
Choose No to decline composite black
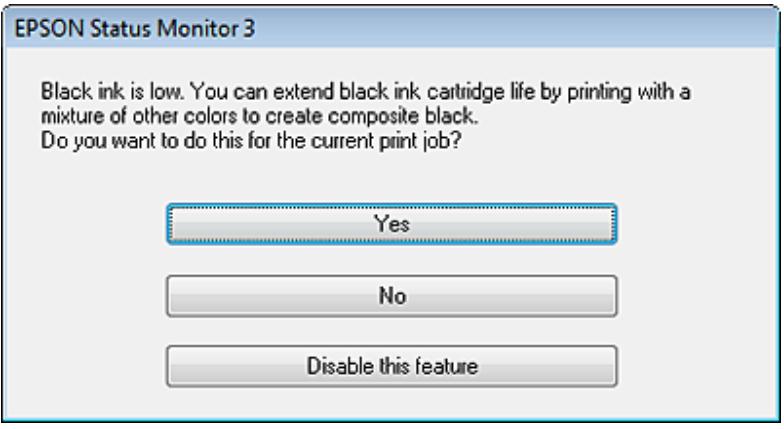tap(392, 296)
